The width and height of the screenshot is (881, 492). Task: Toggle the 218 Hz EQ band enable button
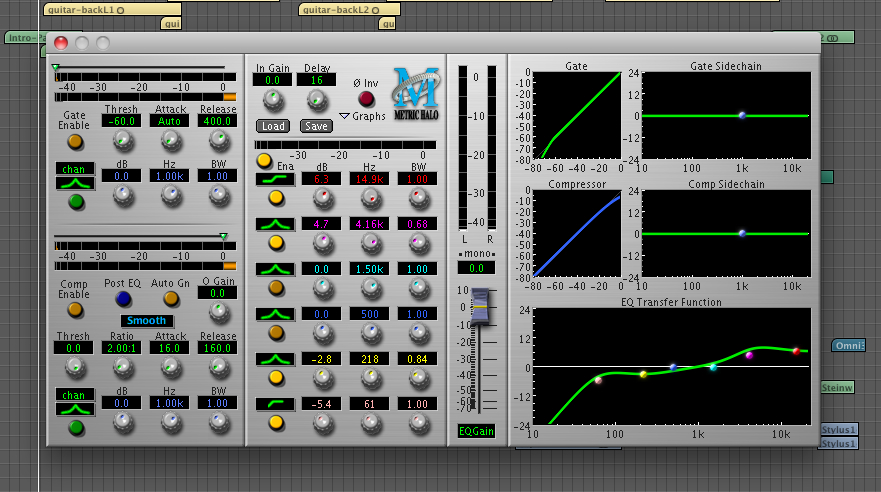pyautogui.click(x=275, y=377)
